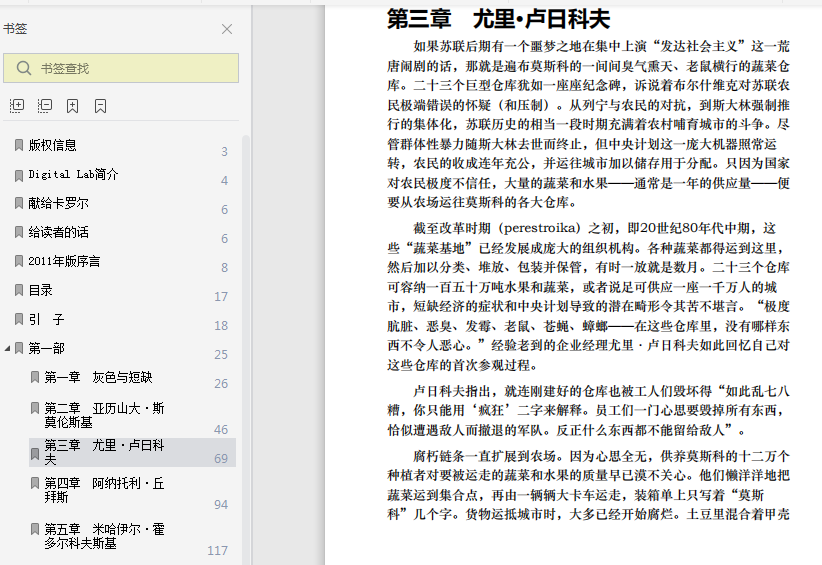Screen dimensions: 822x565
Task: Click the bookmark icon beside 版权信息
Action: pos(19,145)
